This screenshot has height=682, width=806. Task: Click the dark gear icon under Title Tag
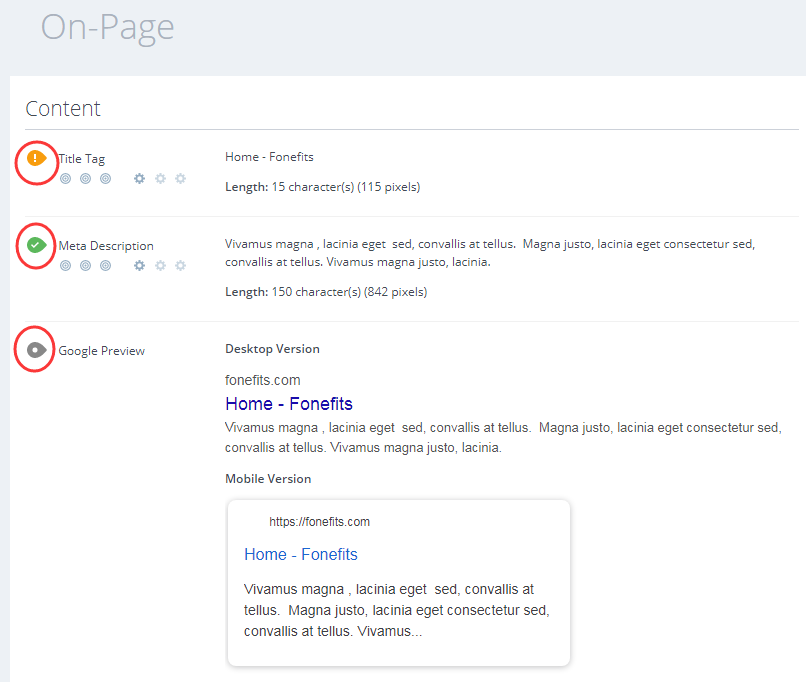click(140, 179)
